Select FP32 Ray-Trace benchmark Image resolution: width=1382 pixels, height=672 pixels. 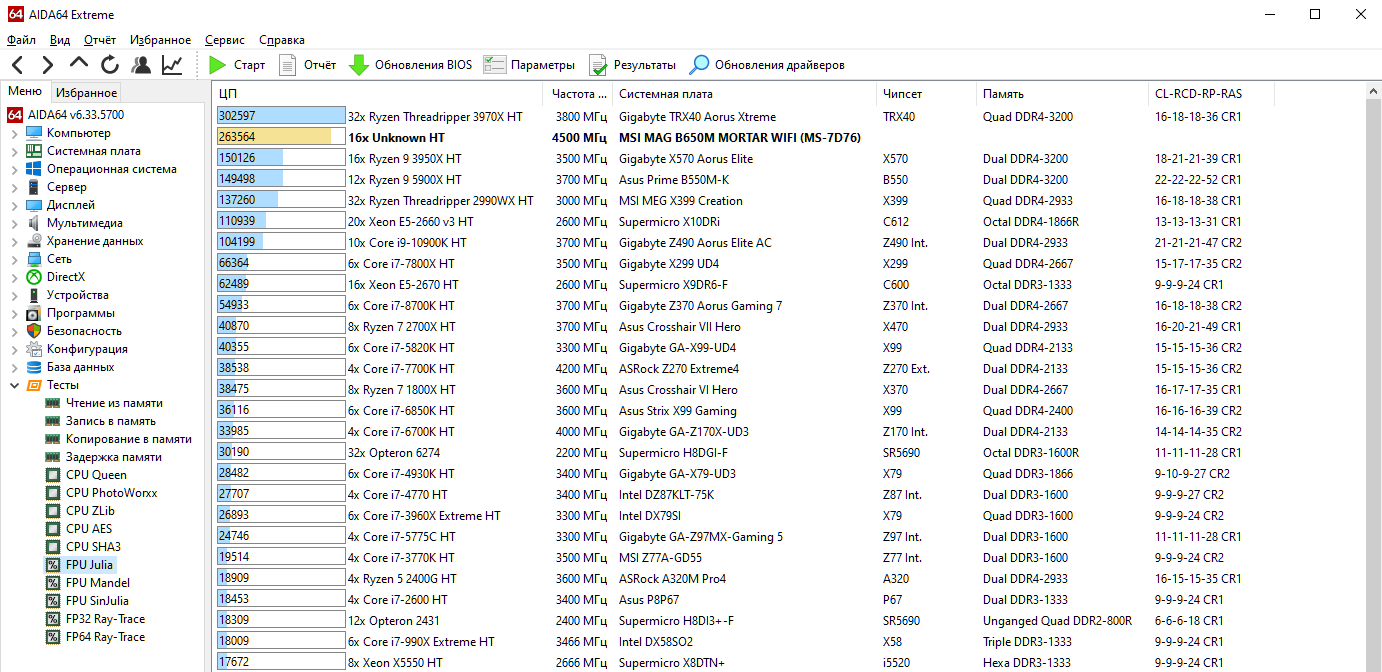click(x=105, y=619)
